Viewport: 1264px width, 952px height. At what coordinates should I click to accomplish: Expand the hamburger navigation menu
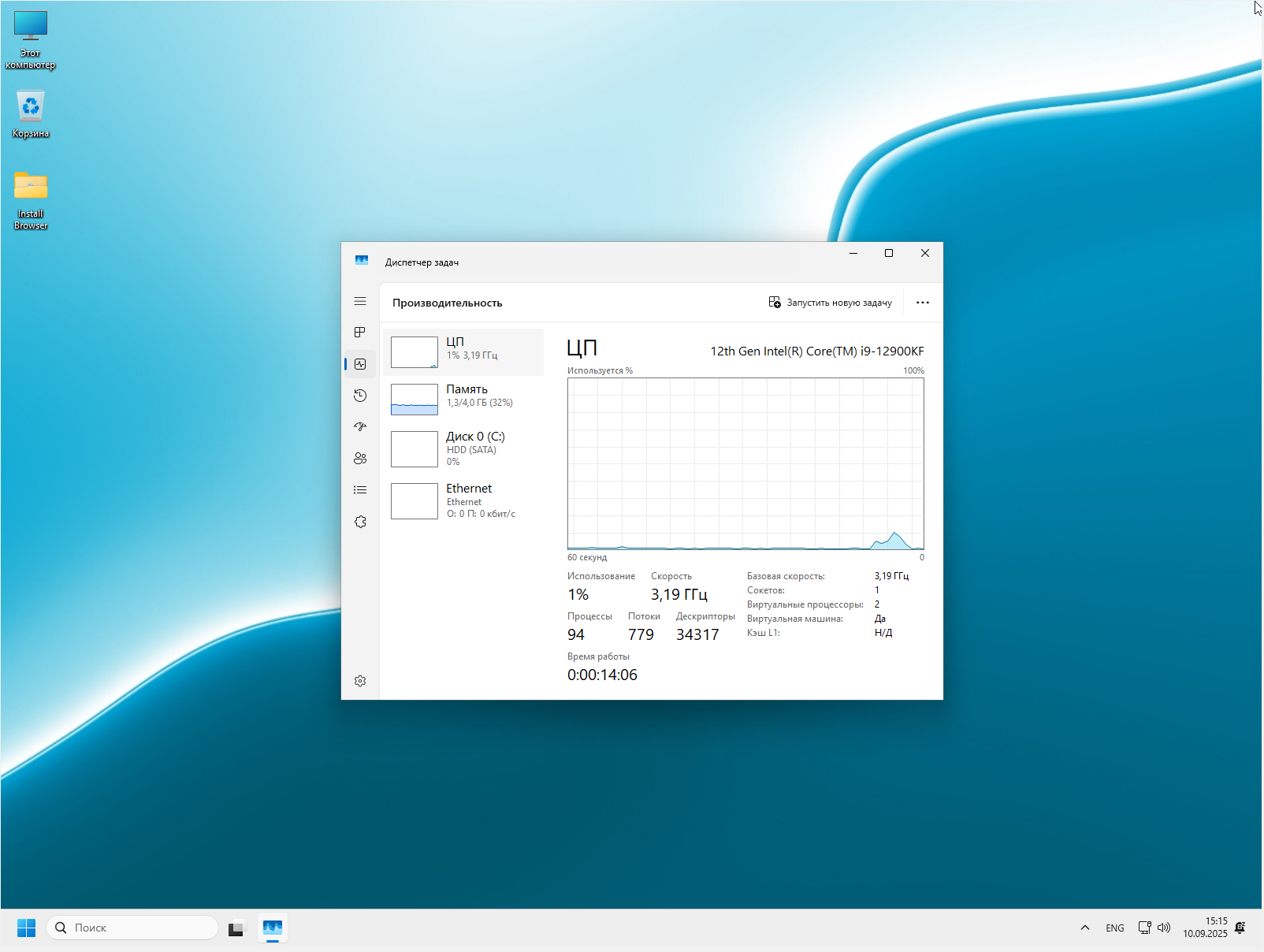(360, 301)
